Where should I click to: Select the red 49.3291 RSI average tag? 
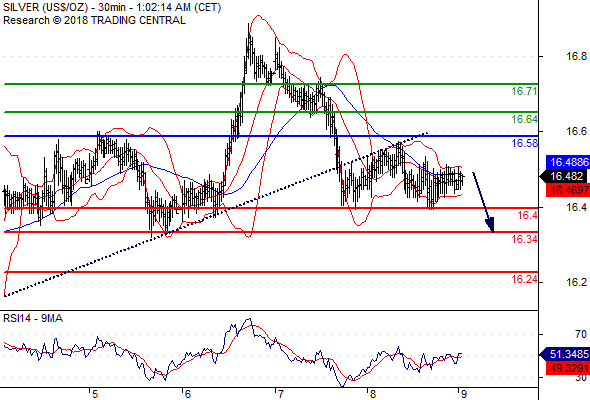click(568, 368)
